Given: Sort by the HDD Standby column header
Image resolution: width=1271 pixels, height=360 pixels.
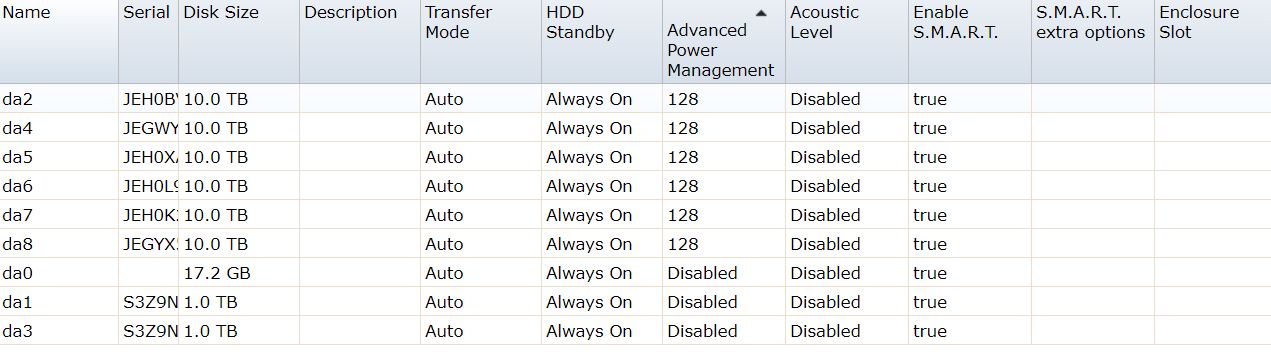Looking at the screenshot, I should [x=602, y=41].
